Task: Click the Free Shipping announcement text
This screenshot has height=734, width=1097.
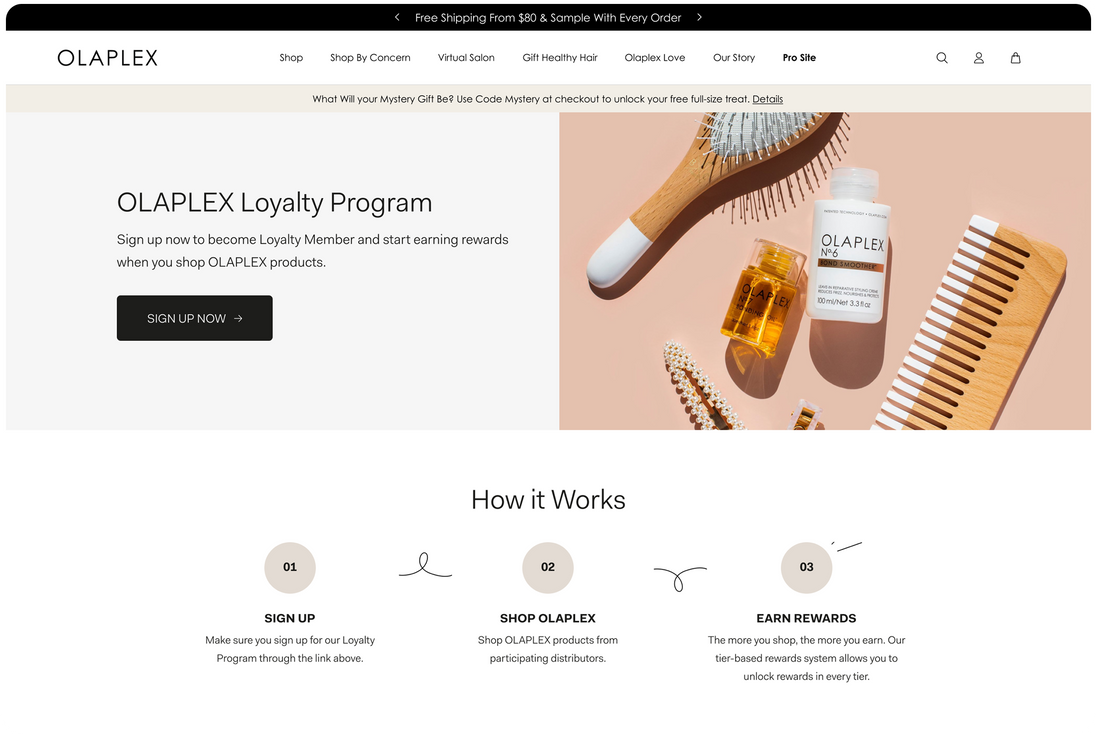Action: (x=548, y=17)
